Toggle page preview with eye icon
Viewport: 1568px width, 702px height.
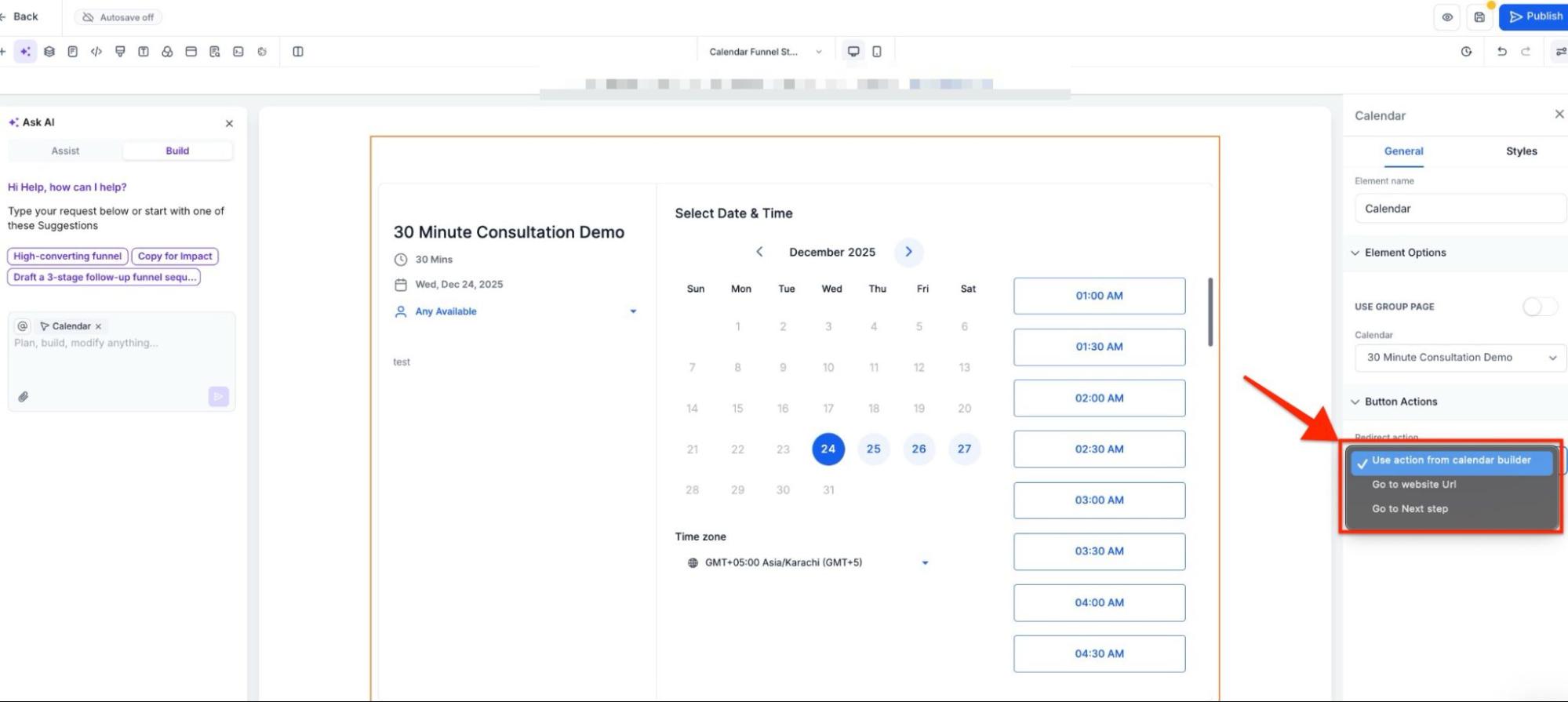click(x=1447, y=17)
